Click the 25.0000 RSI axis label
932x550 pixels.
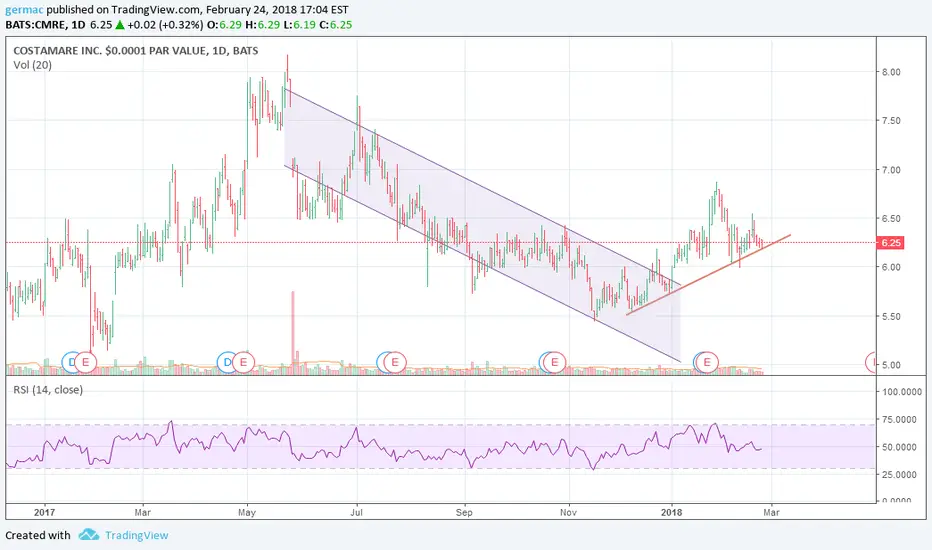pyautogui.click(x=899, y=474)
